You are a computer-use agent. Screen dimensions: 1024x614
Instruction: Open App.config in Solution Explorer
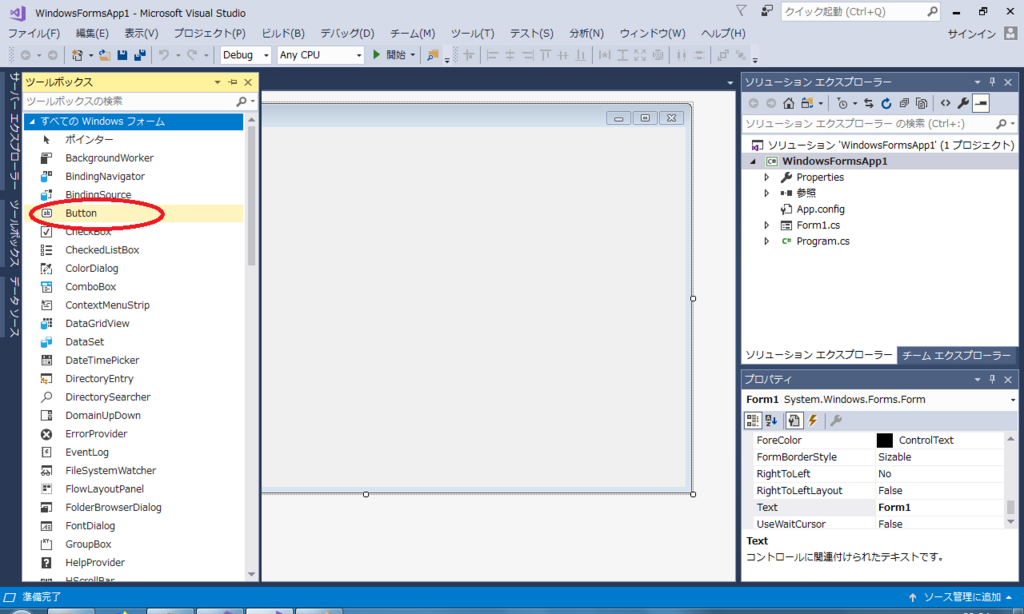coord(820,209)
